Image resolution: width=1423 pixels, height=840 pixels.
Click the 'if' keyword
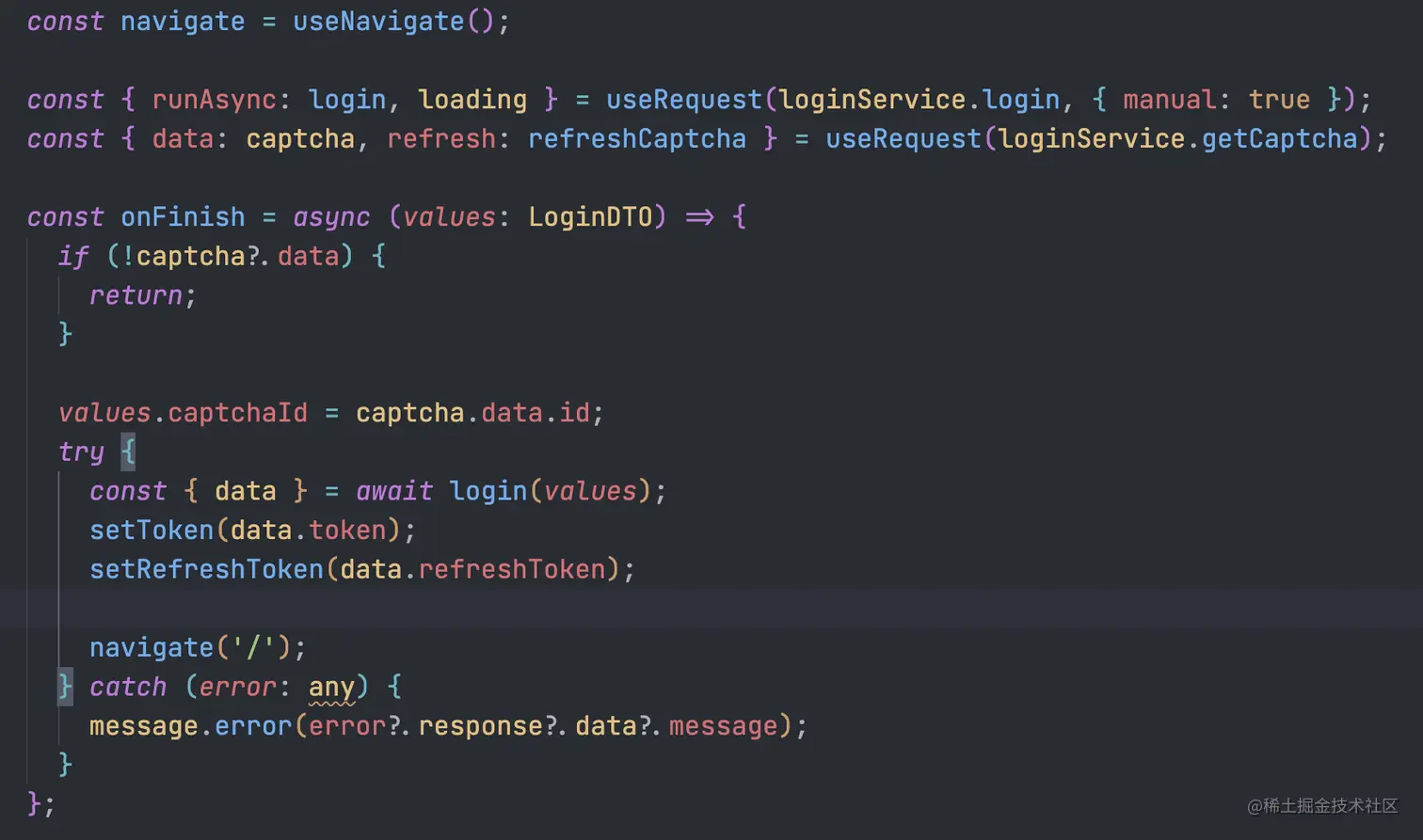coord(73,257)
